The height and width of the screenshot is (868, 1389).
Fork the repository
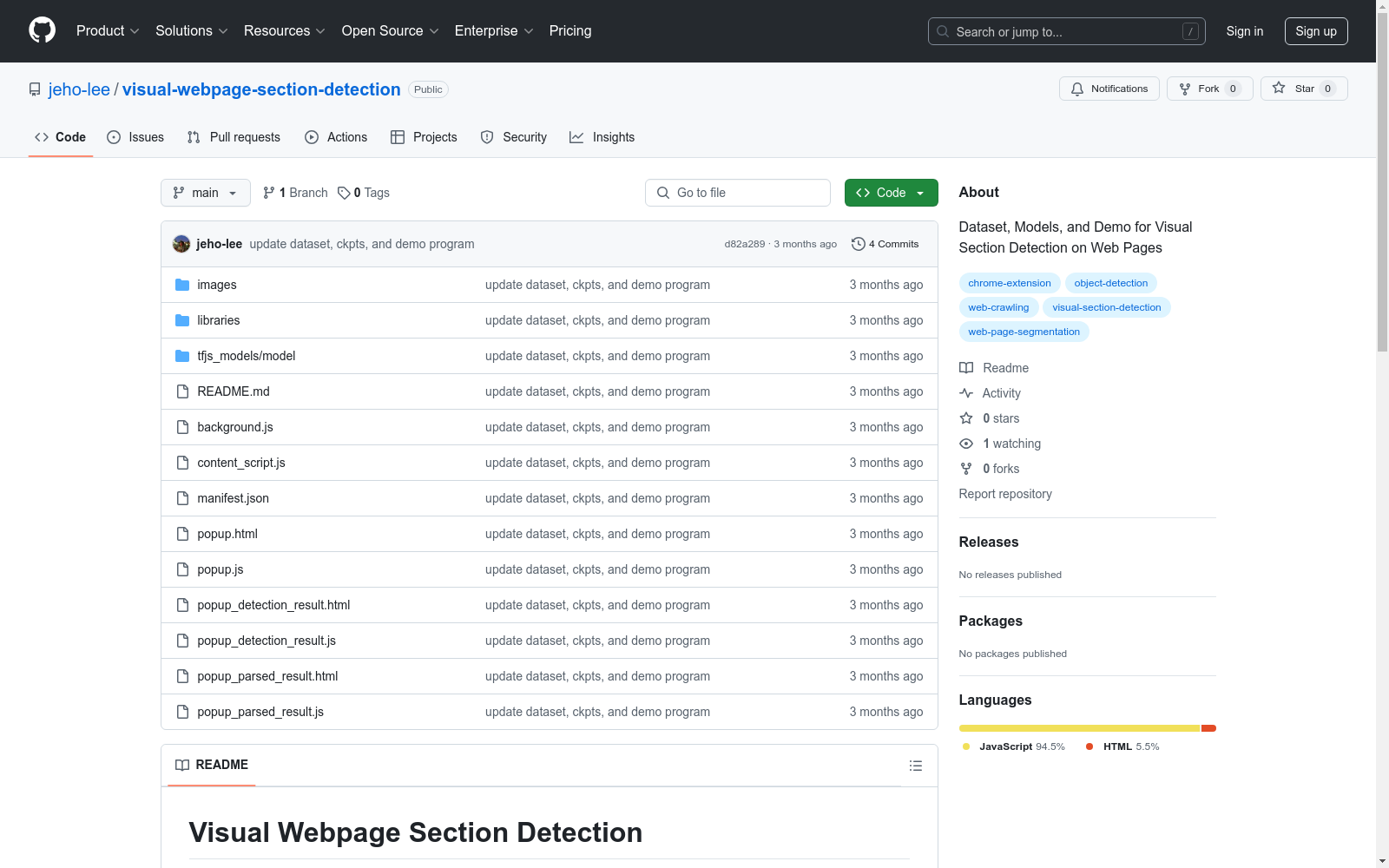point(1210,89)
